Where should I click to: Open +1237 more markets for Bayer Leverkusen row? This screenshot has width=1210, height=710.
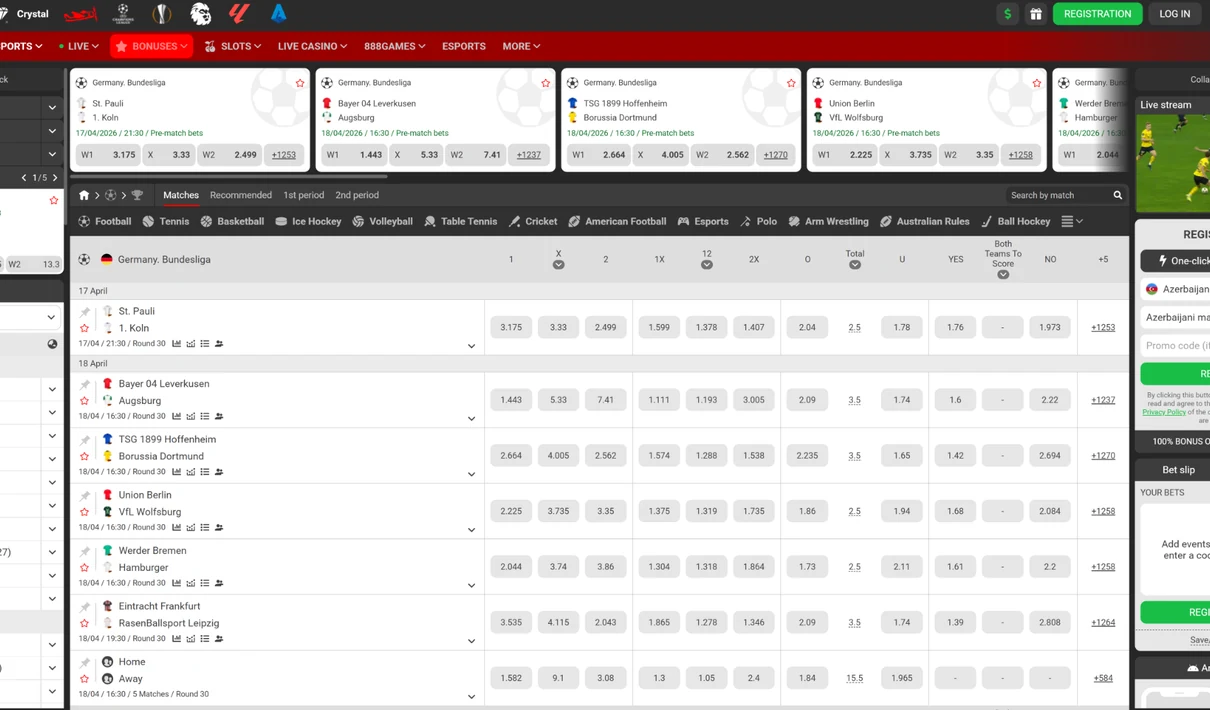click(x=1103, y=400)
